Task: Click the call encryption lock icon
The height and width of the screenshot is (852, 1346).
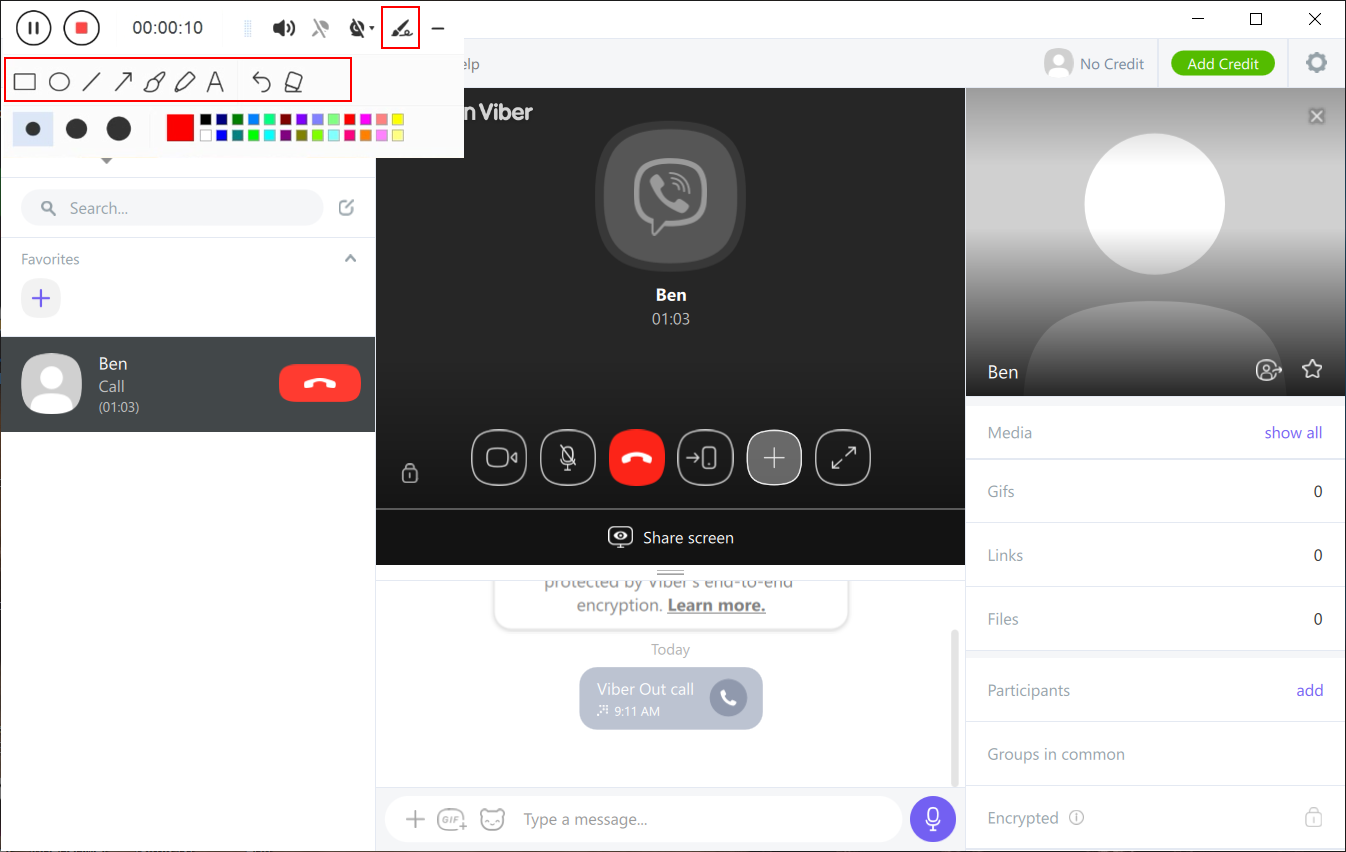Action: [x=410, y=472]
